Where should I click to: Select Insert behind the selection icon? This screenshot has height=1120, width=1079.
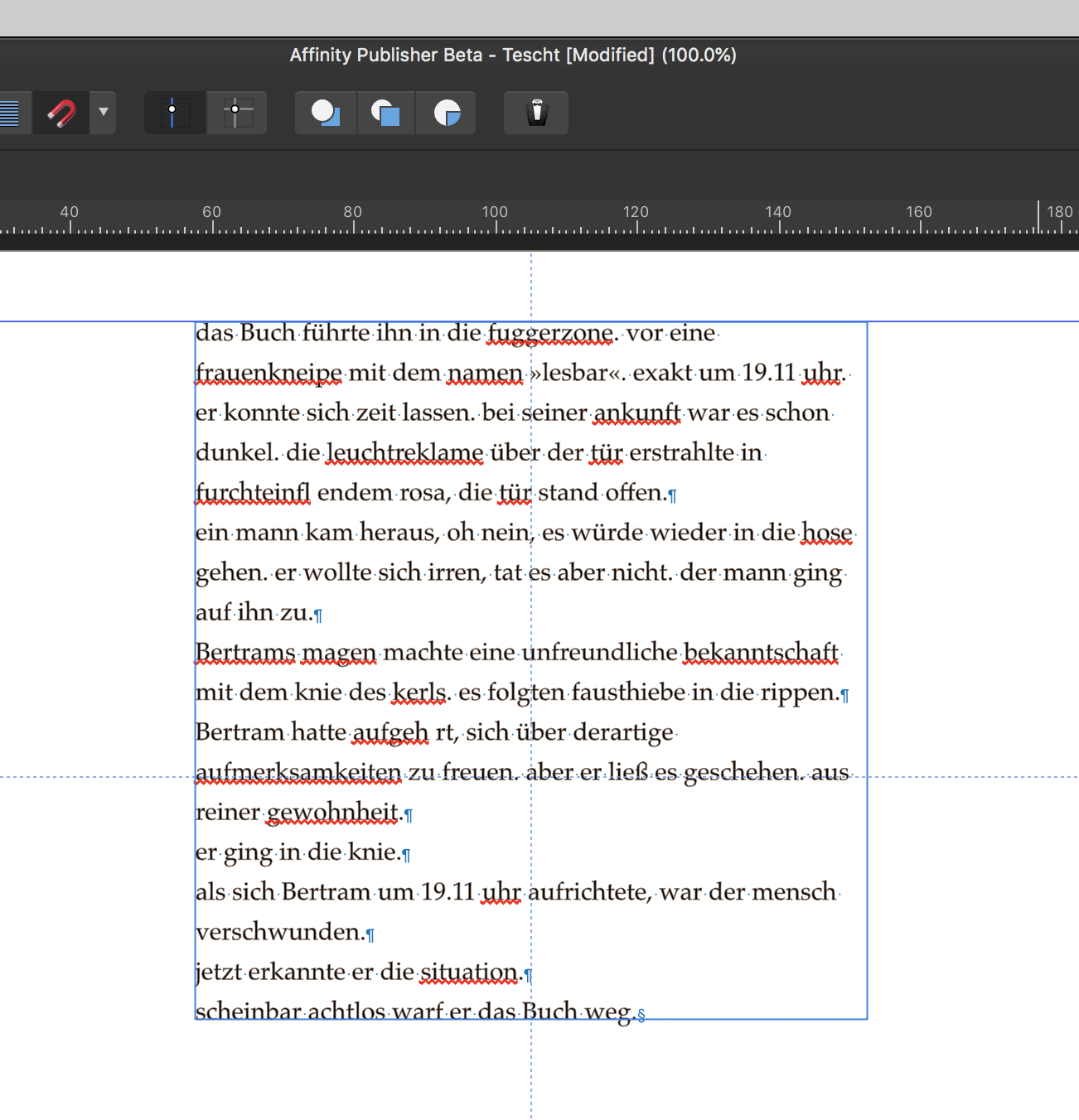(x=326, y=113)
